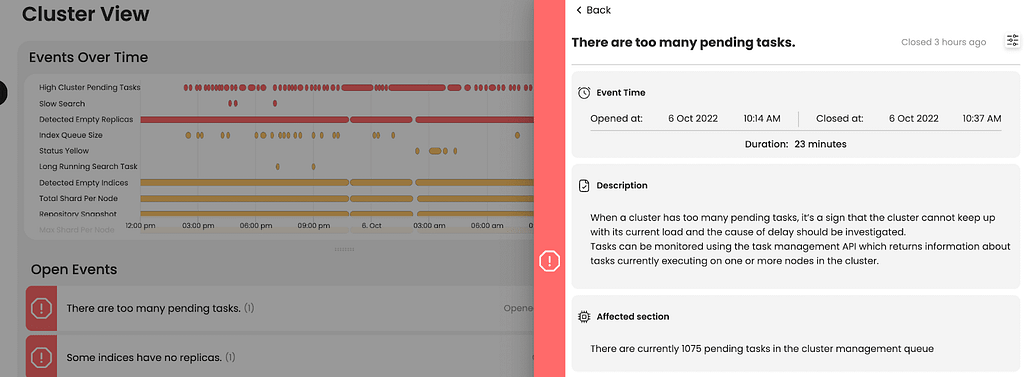Click the chart resize drag handle dots
1024x377 pixels.
coord(344,249)
